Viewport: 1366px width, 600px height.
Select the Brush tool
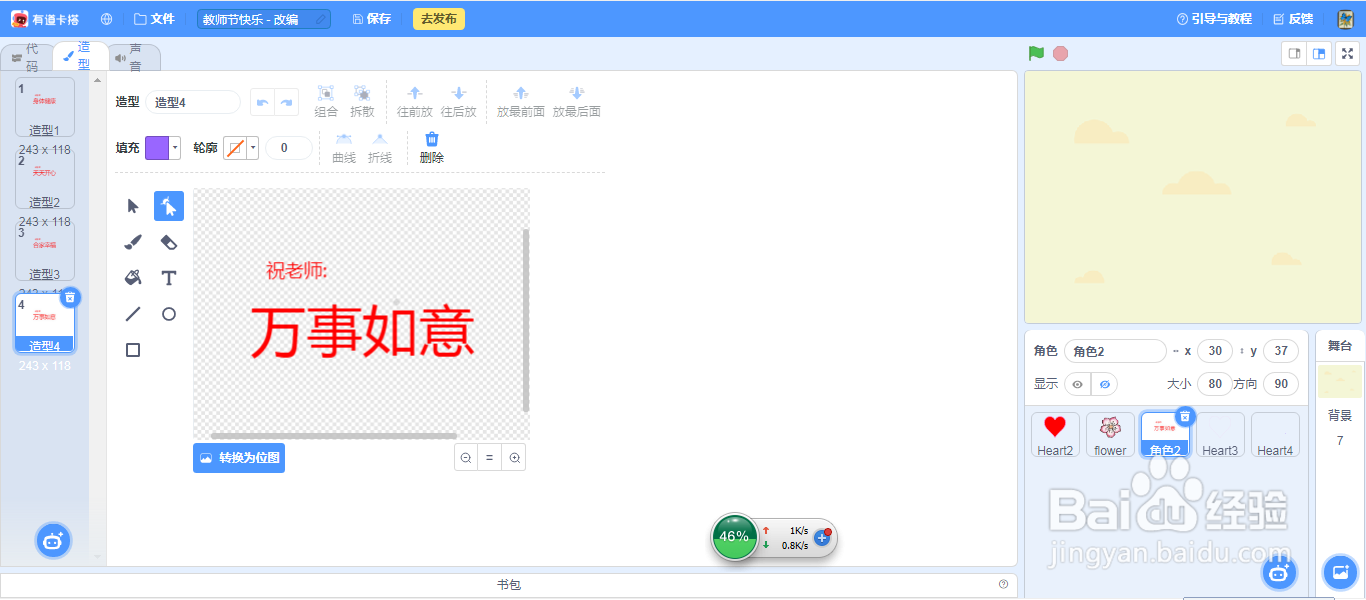[132, 241]
